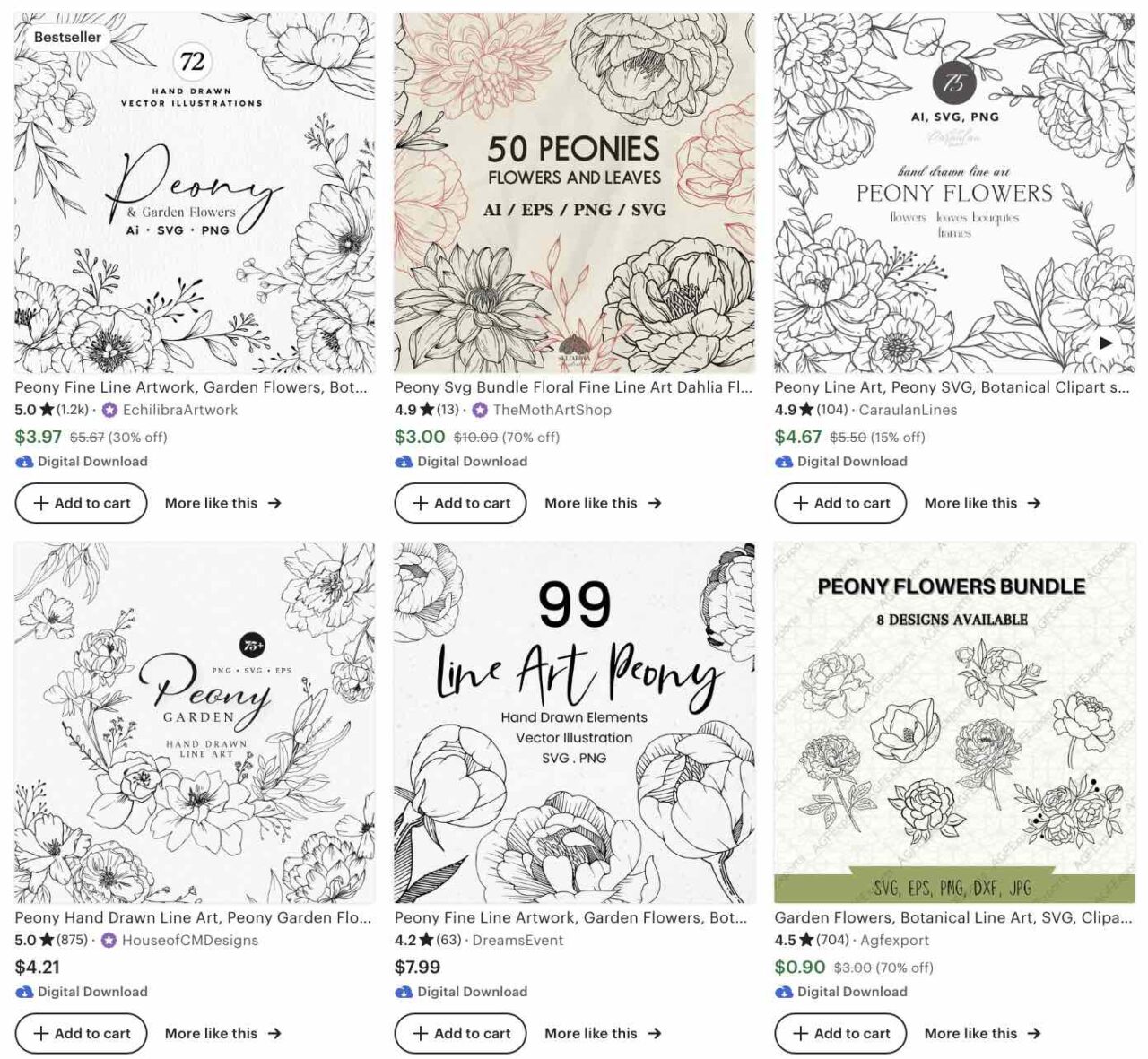Add the $7.99 Line Art Peony to cart

pos(461,1033)
